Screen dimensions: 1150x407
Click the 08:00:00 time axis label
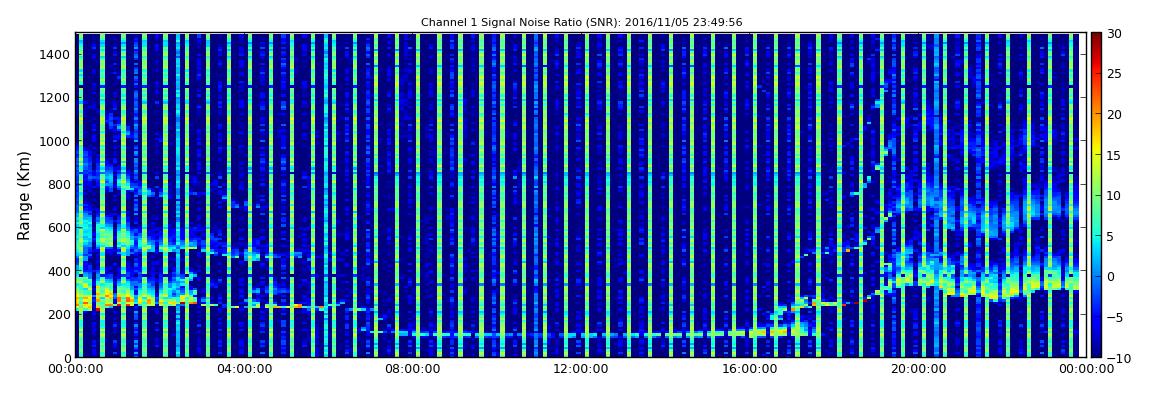pyautogui.click(x=413, y=370)
